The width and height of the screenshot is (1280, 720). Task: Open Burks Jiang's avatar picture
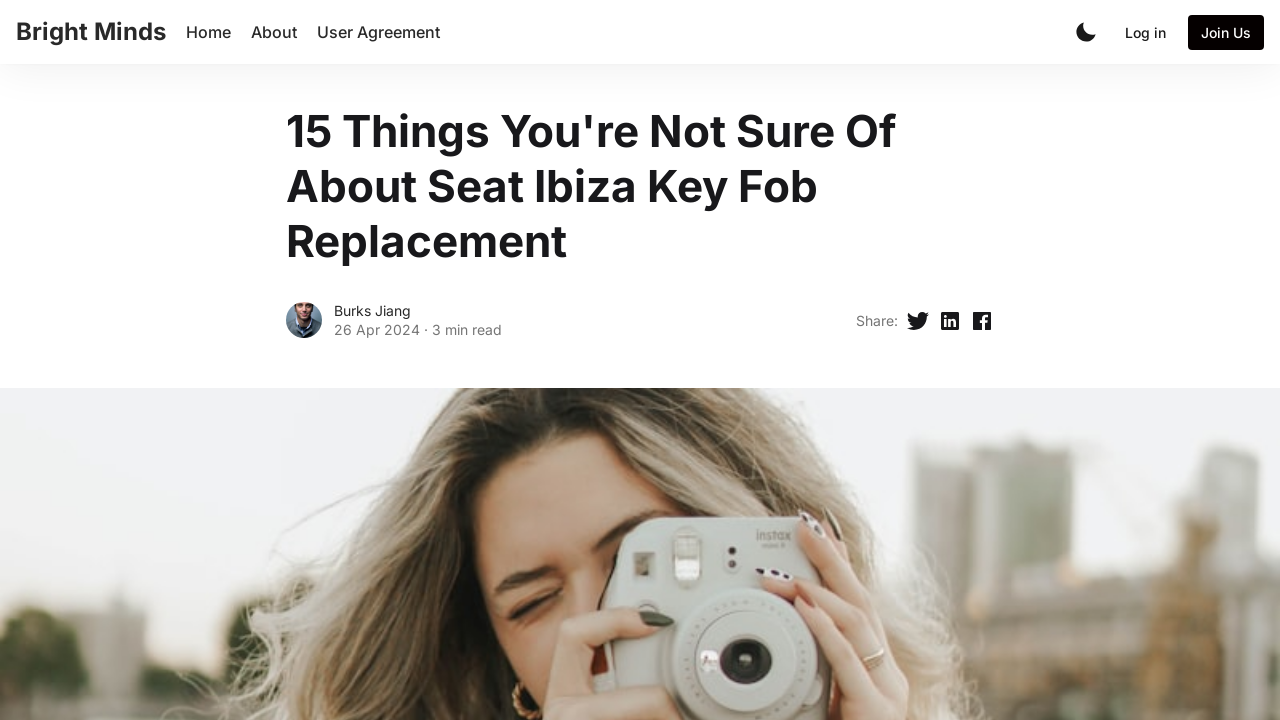304,320
